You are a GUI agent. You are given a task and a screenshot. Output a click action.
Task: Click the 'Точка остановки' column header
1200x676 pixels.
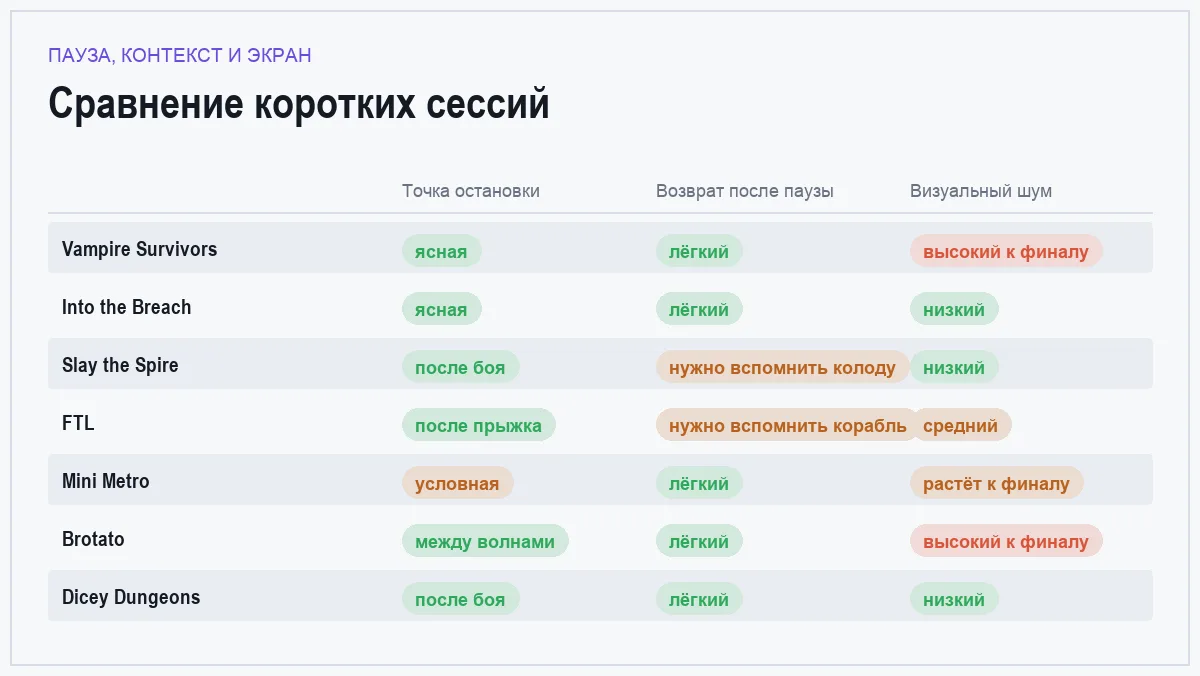click(471, 191)
